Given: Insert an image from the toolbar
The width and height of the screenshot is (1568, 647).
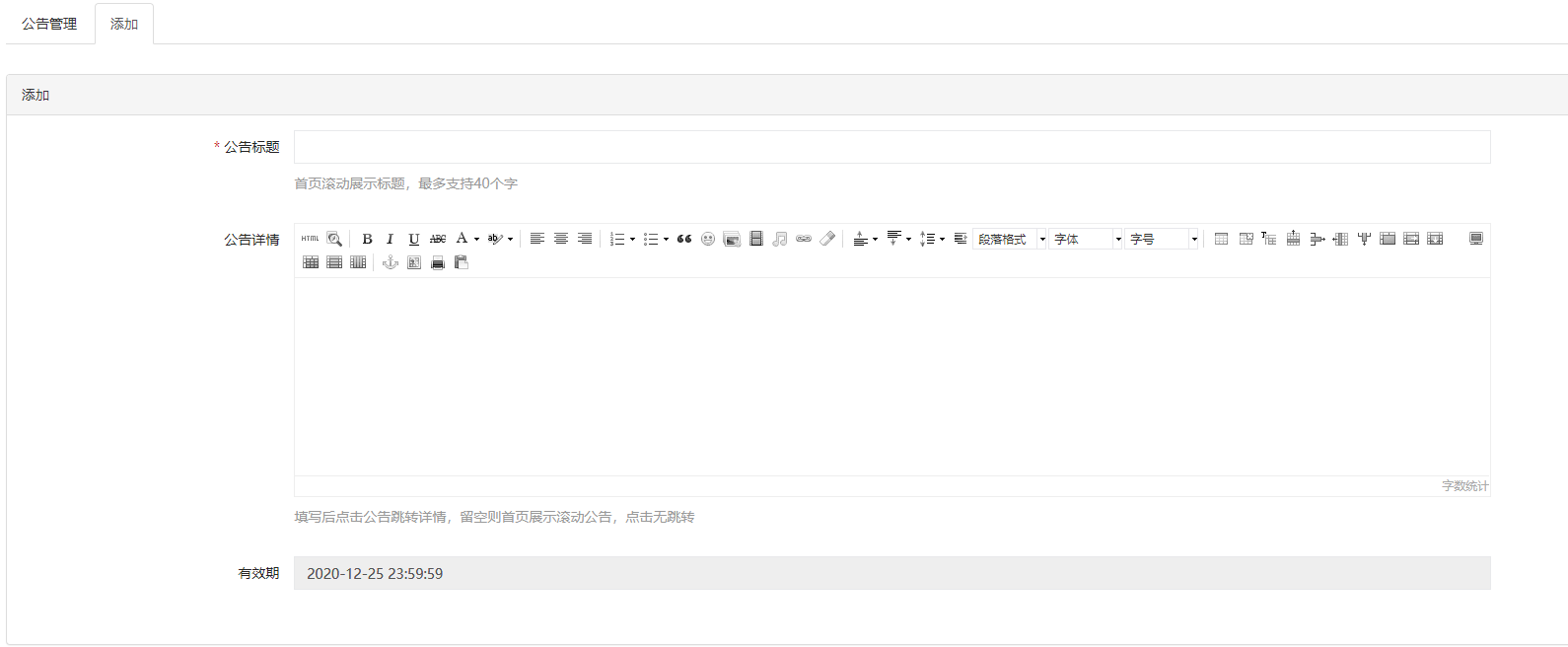Looking at the screenshot, I should click(x=732, y=239).
